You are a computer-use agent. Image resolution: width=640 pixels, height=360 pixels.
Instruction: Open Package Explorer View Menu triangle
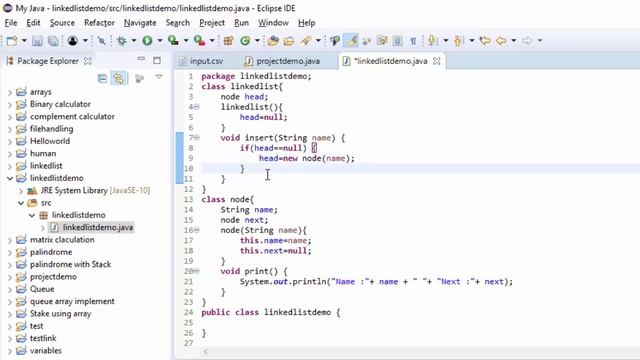159,77
